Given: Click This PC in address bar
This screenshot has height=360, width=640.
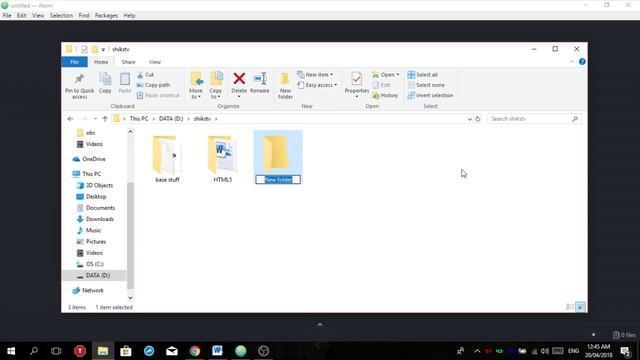Looking at the screenshot, I should (x=139, y=119).
